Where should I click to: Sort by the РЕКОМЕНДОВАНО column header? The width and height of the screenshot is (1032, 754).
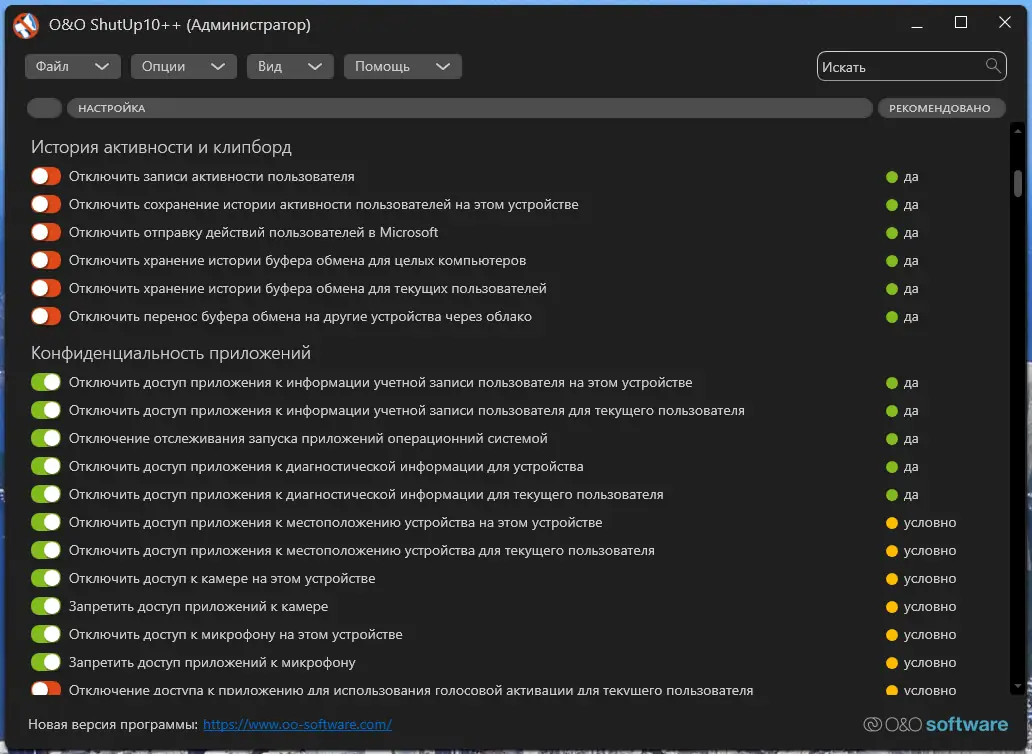pos(940,108)
